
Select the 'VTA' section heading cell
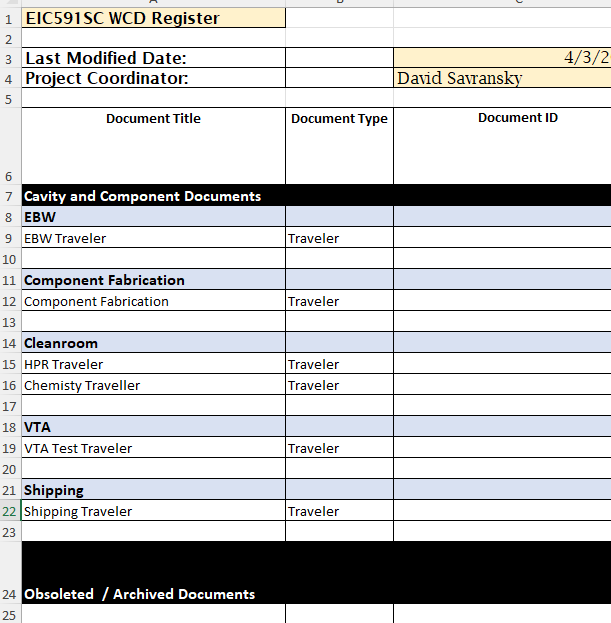click(153, 427)
